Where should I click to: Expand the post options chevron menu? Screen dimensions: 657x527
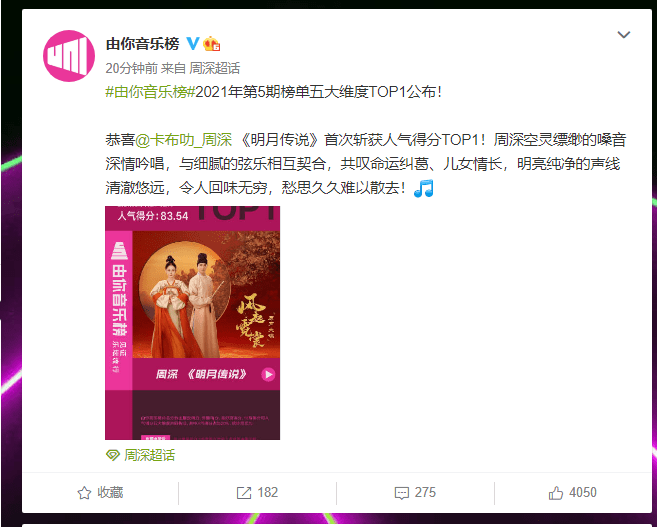pos(624,35)
